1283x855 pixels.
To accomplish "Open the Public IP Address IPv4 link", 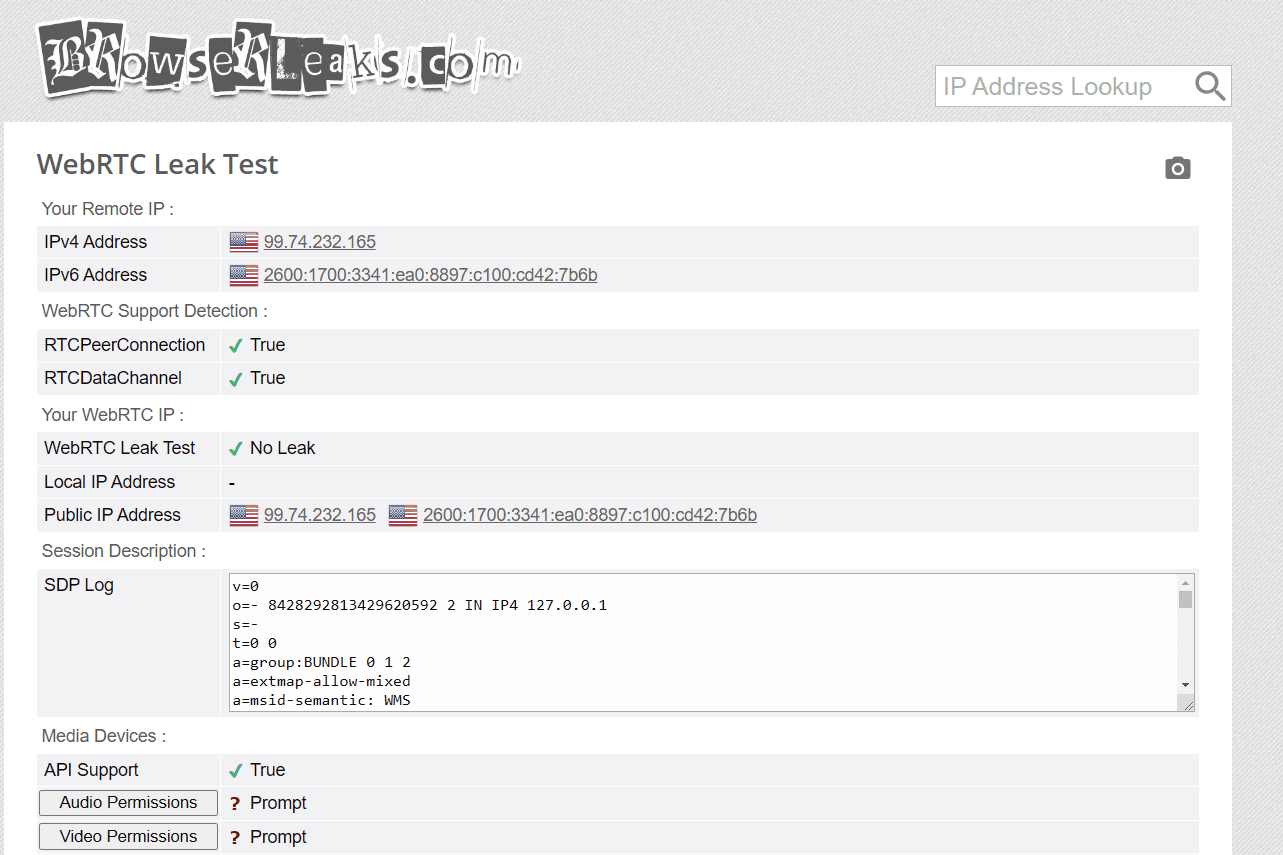I will tap(320, 515).
